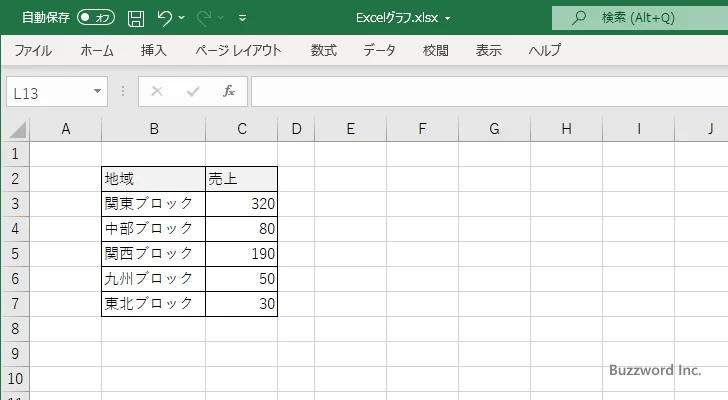Open the ヘルプ tab
This screenshot has width=728, height=400.
point(545,50)
